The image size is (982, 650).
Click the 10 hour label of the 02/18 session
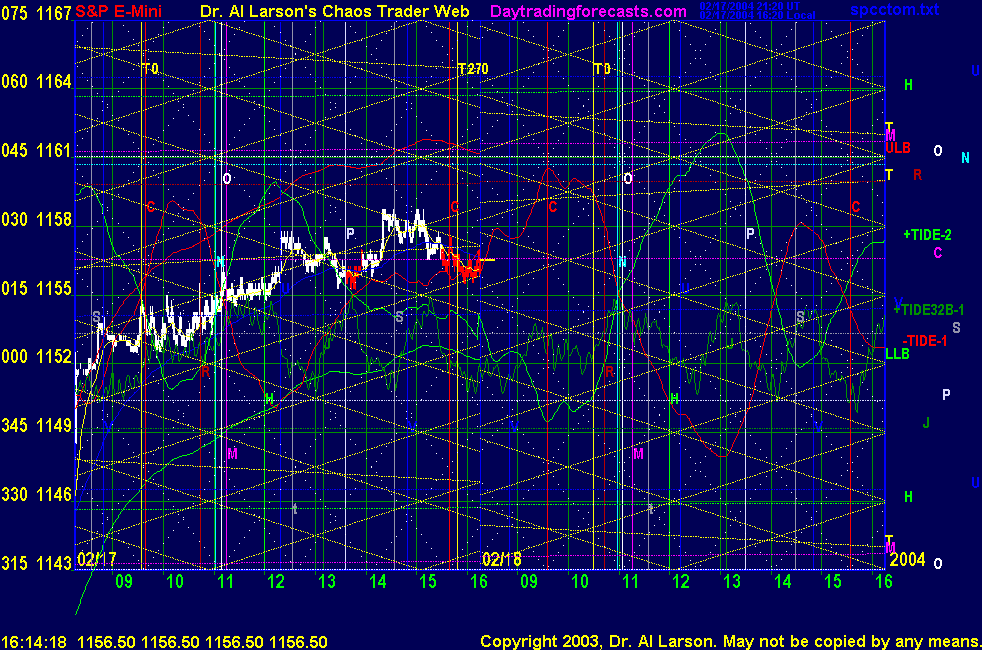[580, 581]
